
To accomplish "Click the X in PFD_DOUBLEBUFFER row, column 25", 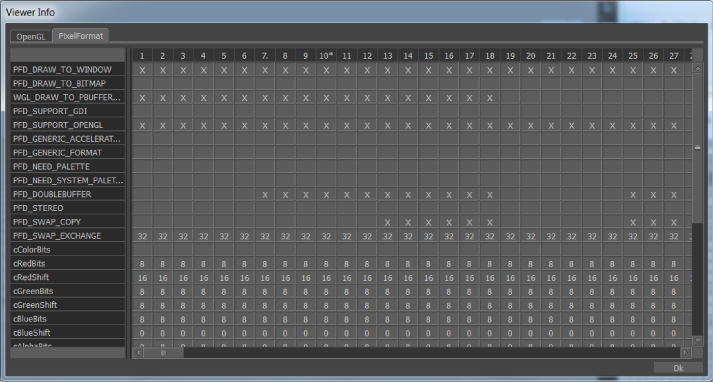I will coord(633,195).
